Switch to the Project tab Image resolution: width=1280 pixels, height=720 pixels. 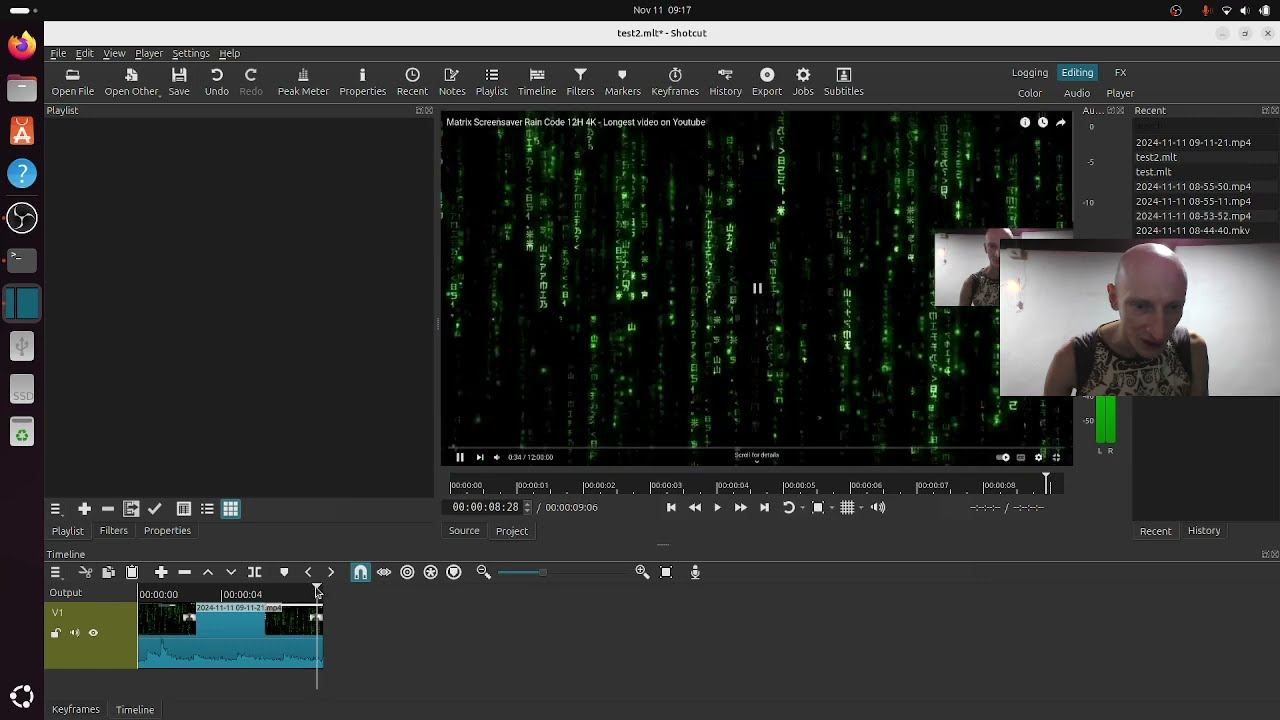(x=511, y=531)
